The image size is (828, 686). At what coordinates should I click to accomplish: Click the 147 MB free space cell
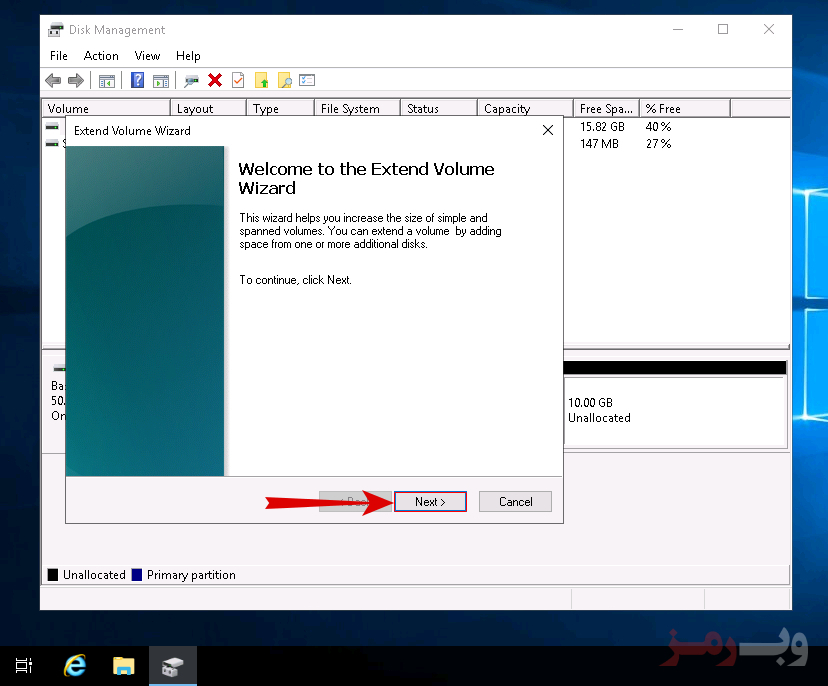599,144
